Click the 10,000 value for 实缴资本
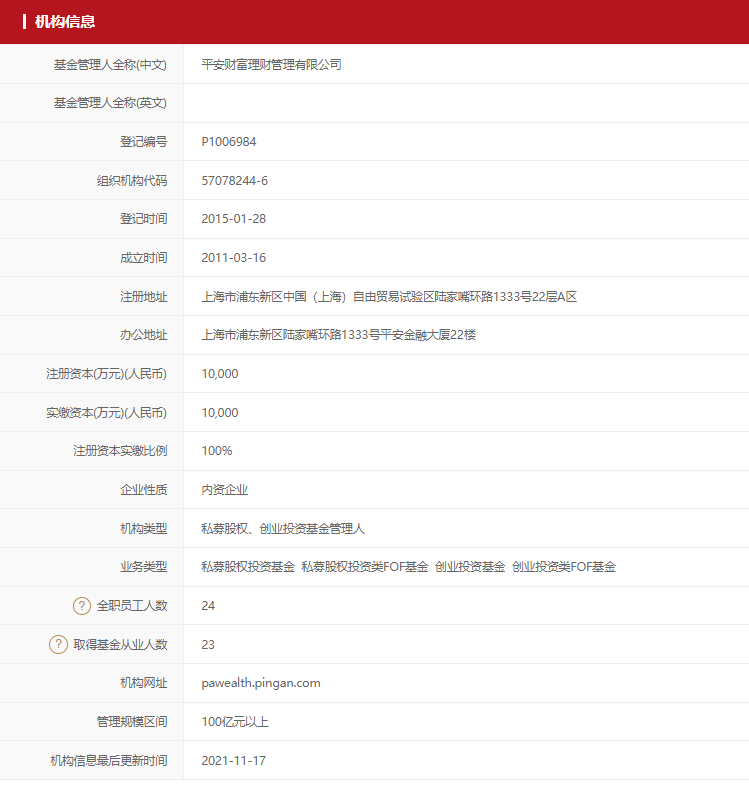 [220, 413]
